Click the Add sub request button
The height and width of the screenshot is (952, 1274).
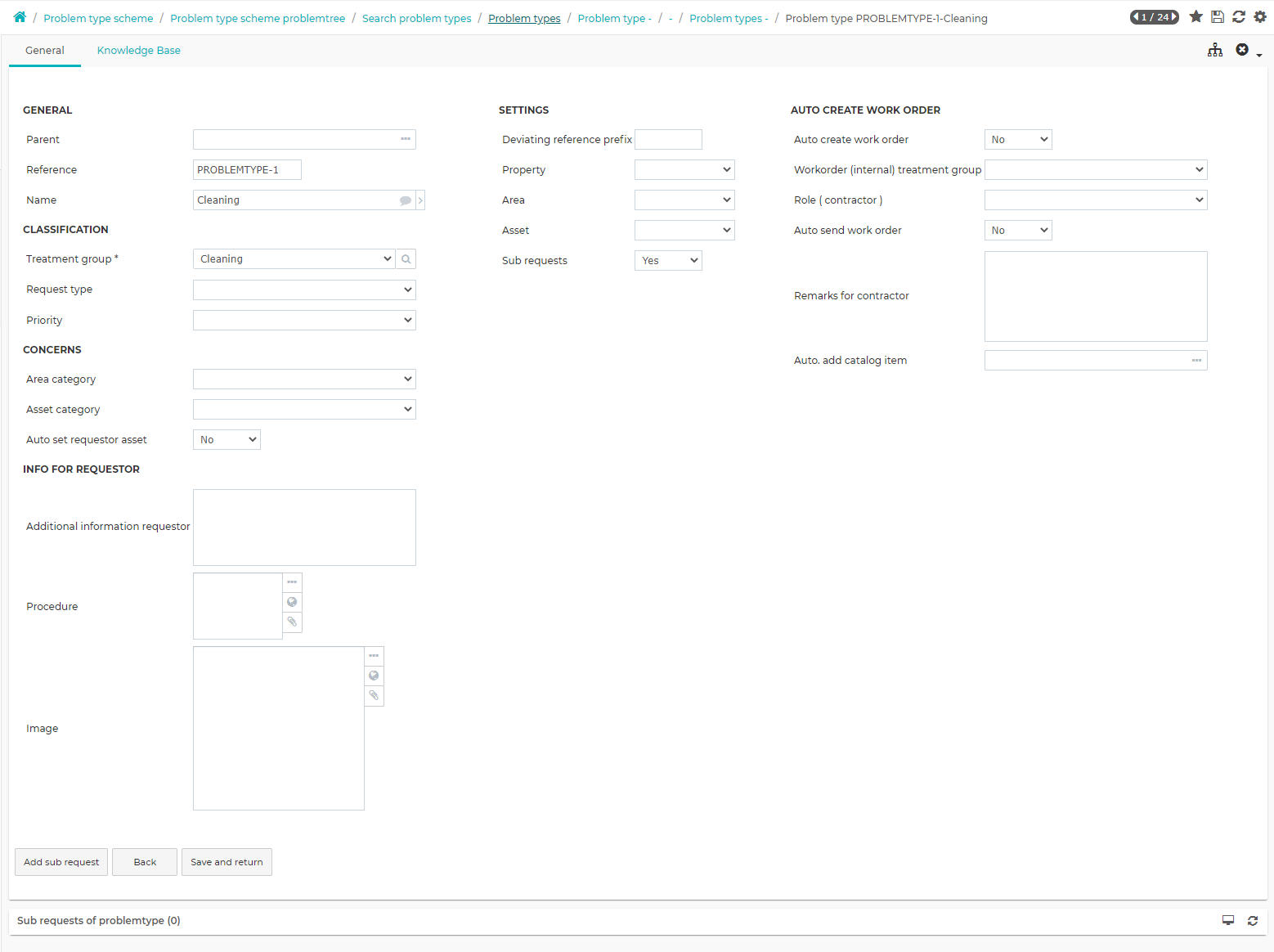coord(61,862)
